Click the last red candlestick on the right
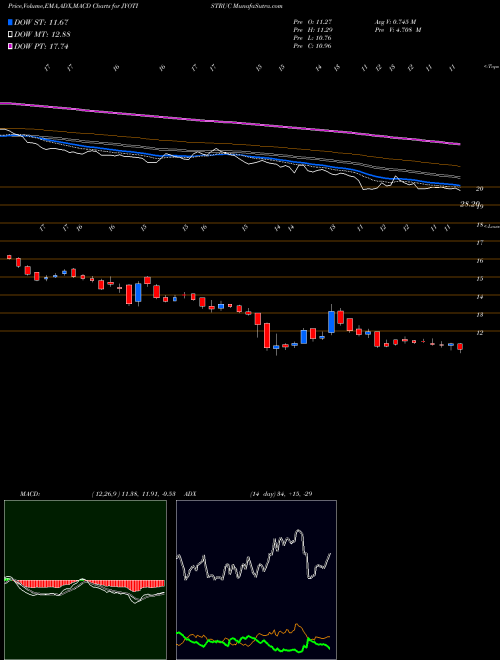Image resolution: width=500 pixels, height=660 pixels. [x=460, y=347]
